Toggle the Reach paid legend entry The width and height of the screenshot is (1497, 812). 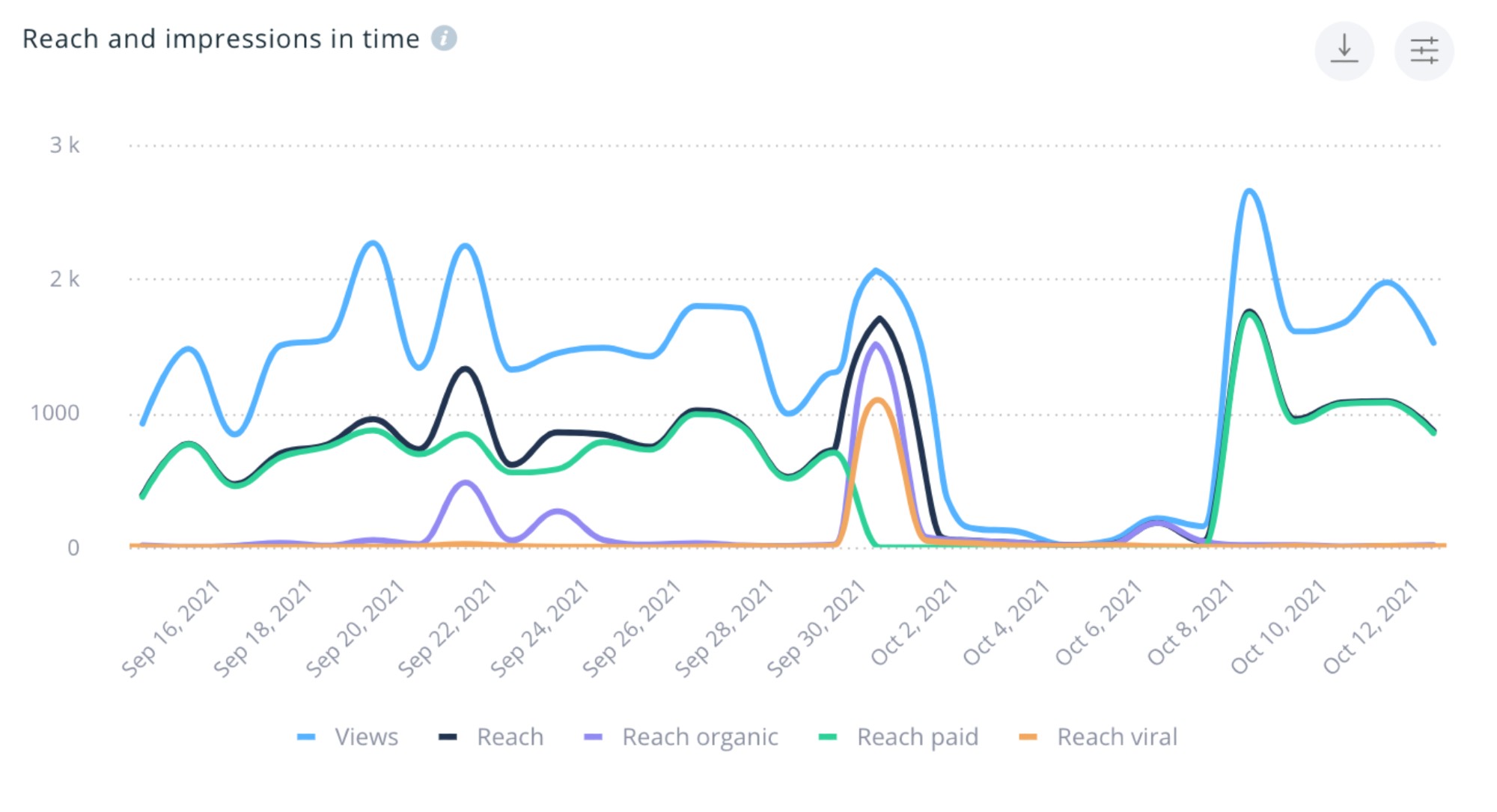(x=917, y=737)
